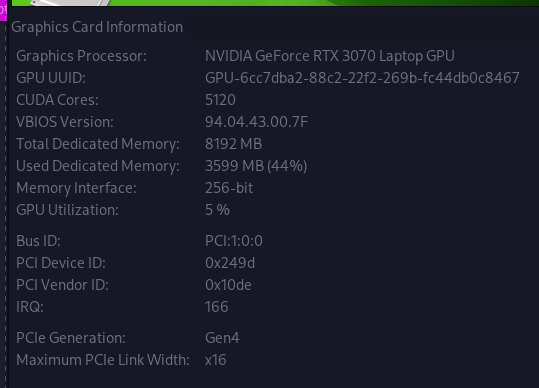Click the Graphics Card Information heading
Viewport: 539px width, 388px height.
point(97,27)
